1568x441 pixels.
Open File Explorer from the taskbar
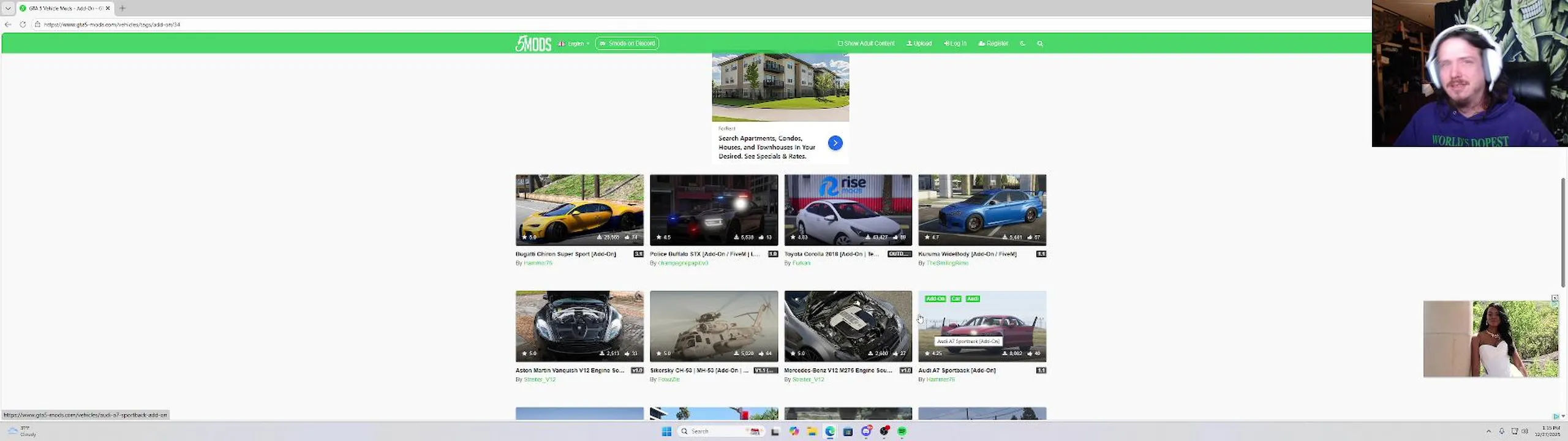(812, 431)
